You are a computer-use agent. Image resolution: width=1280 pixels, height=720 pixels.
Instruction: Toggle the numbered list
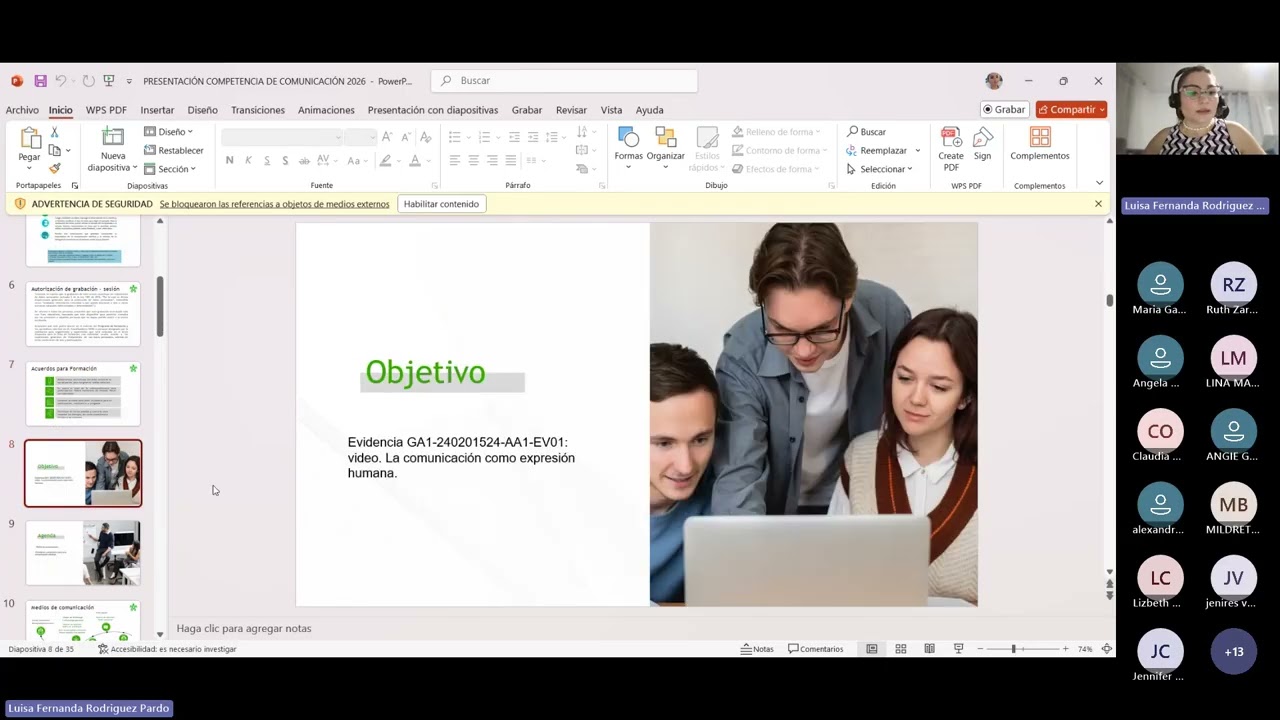[484, 137]
